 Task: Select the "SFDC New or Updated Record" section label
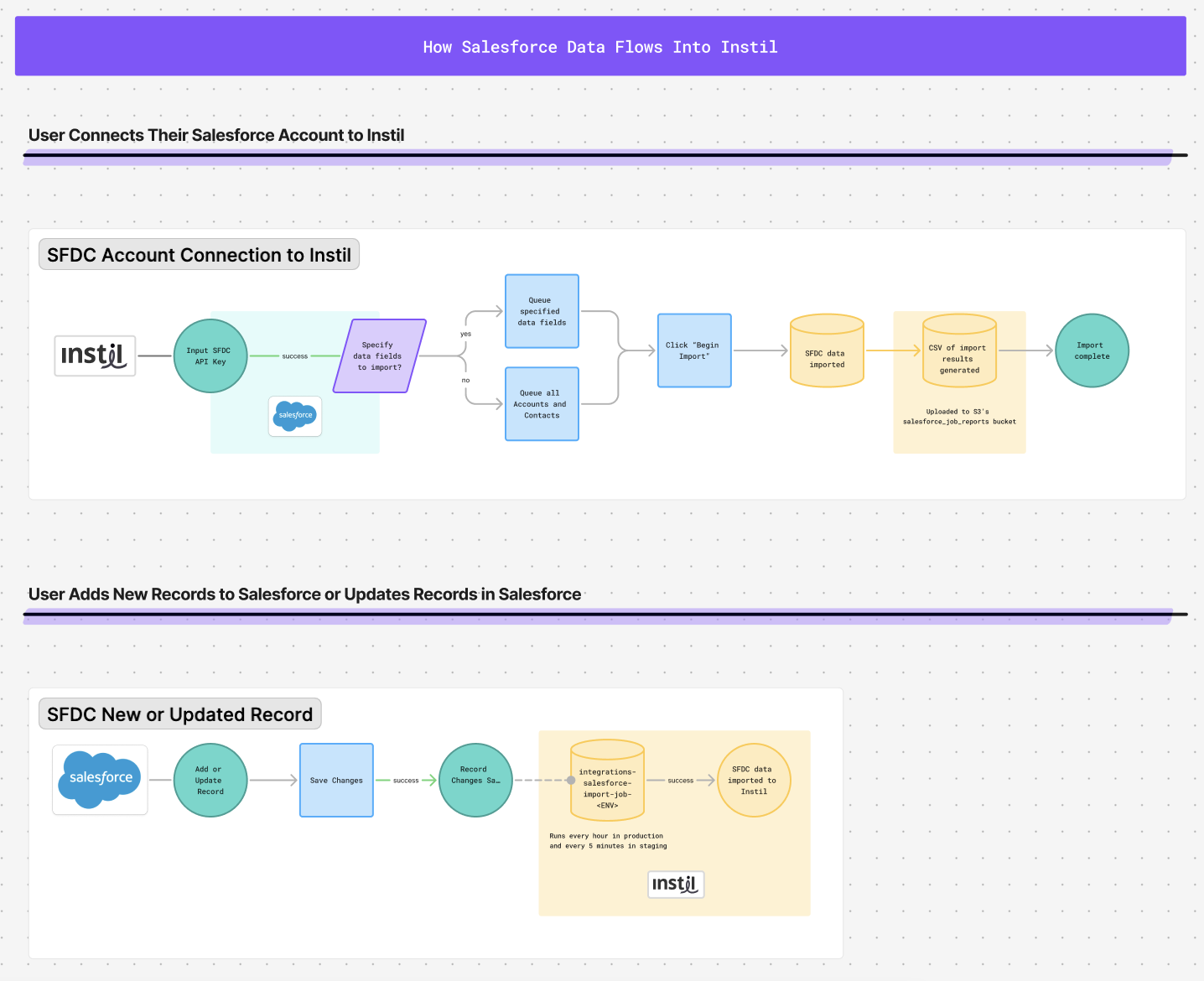(179, 714)
